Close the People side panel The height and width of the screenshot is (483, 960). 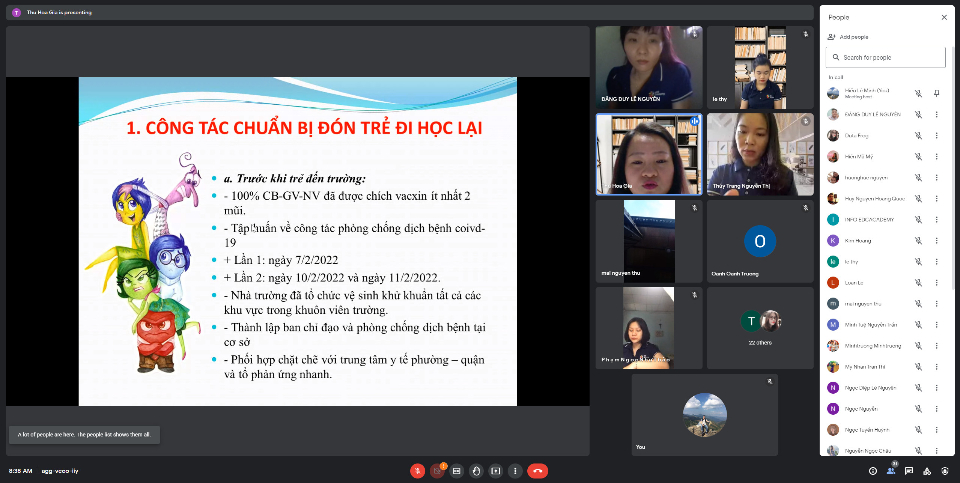[943, 17]
